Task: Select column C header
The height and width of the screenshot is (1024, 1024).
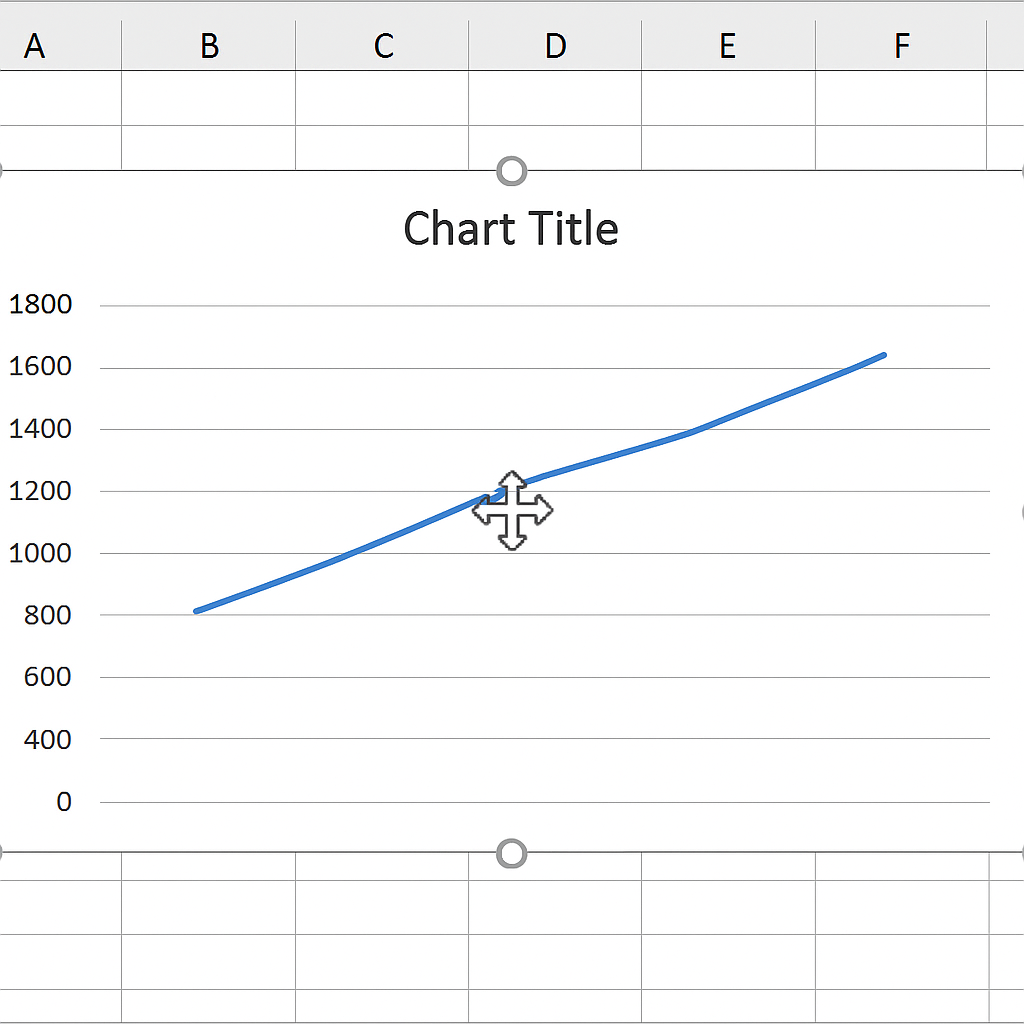Action: 382,45
